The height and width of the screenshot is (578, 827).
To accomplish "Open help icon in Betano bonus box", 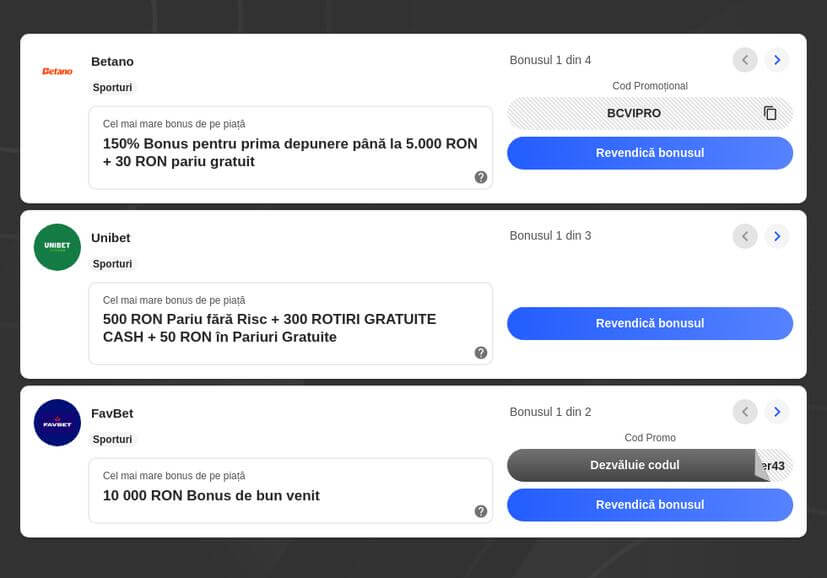I will tap(481, 177).
